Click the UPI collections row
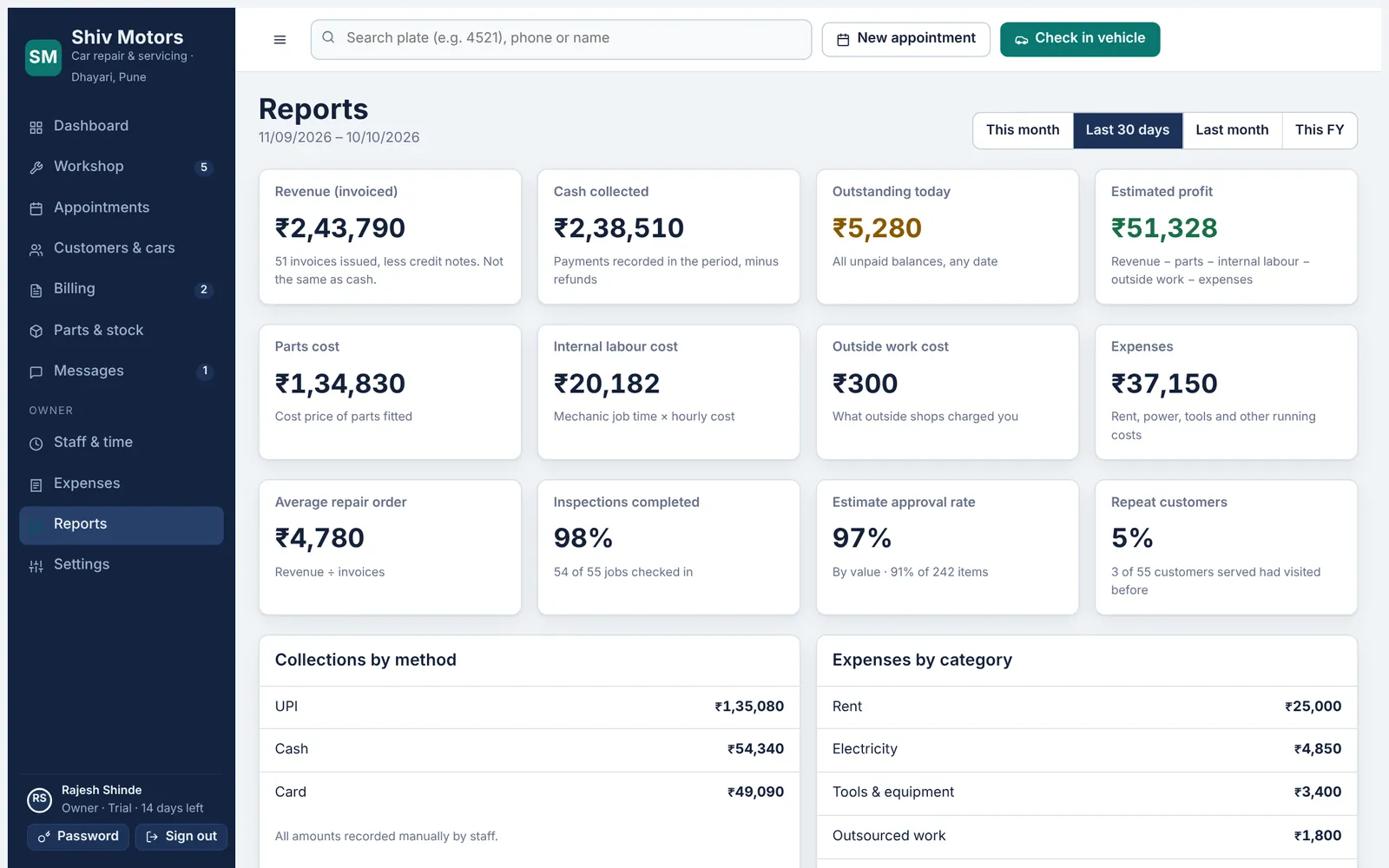The width and height of the screenshot is (1389, 868). [530, 707]
